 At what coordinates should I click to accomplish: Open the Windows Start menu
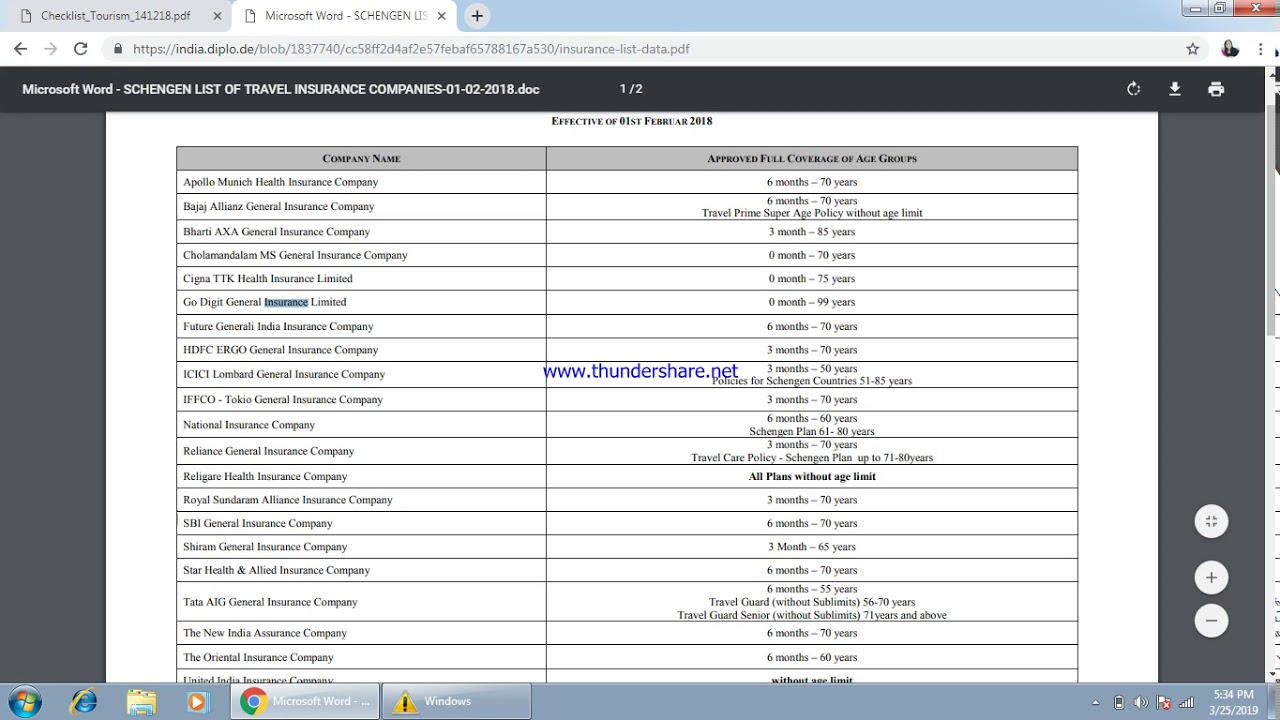pos(26,701)
